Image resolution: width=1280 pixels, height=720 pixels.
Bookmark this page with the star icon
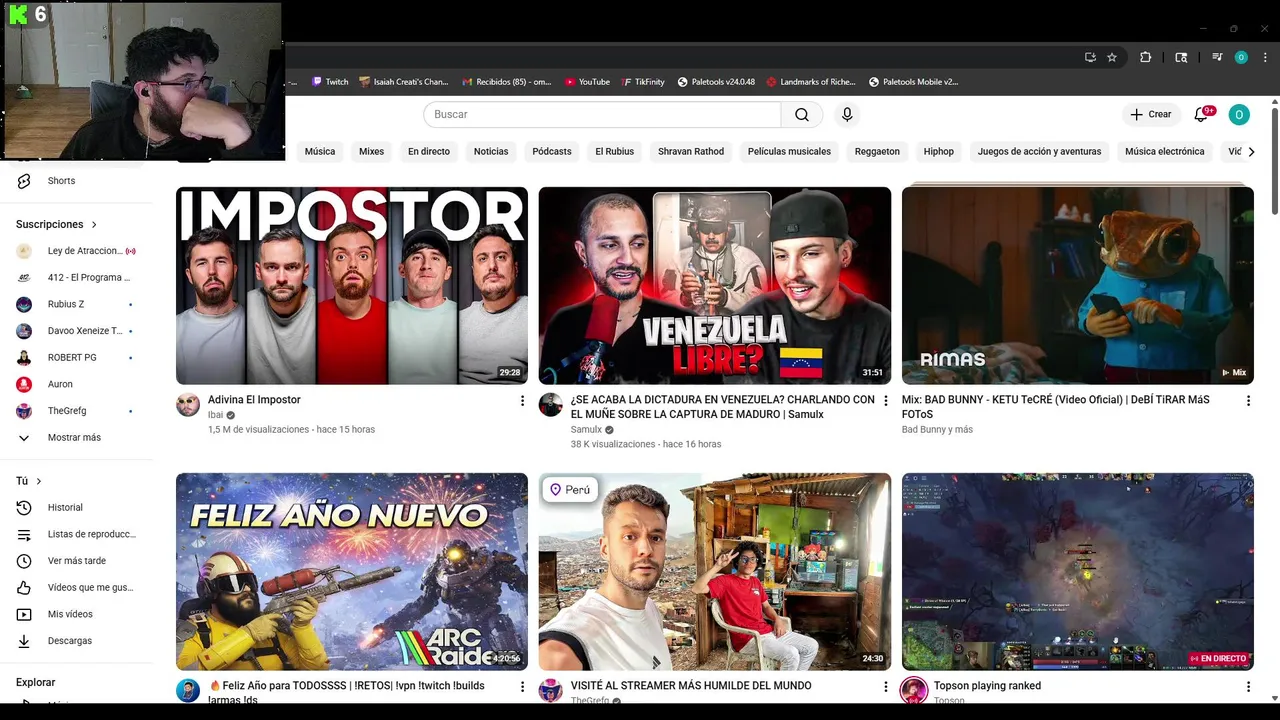[x=1112, y=57]
